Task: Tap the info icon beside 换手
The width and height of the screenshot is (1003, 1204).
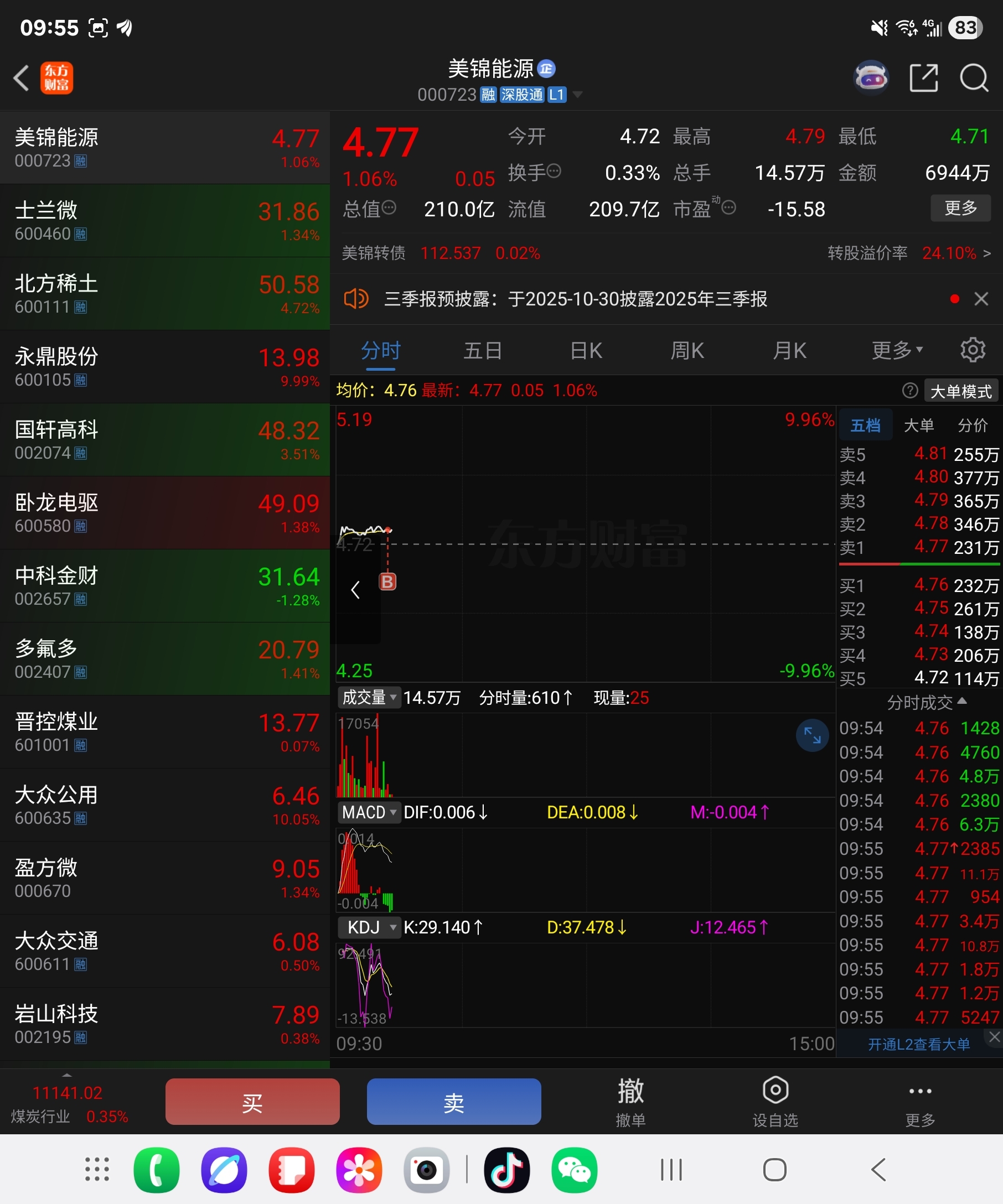Action: coord(554,171)
